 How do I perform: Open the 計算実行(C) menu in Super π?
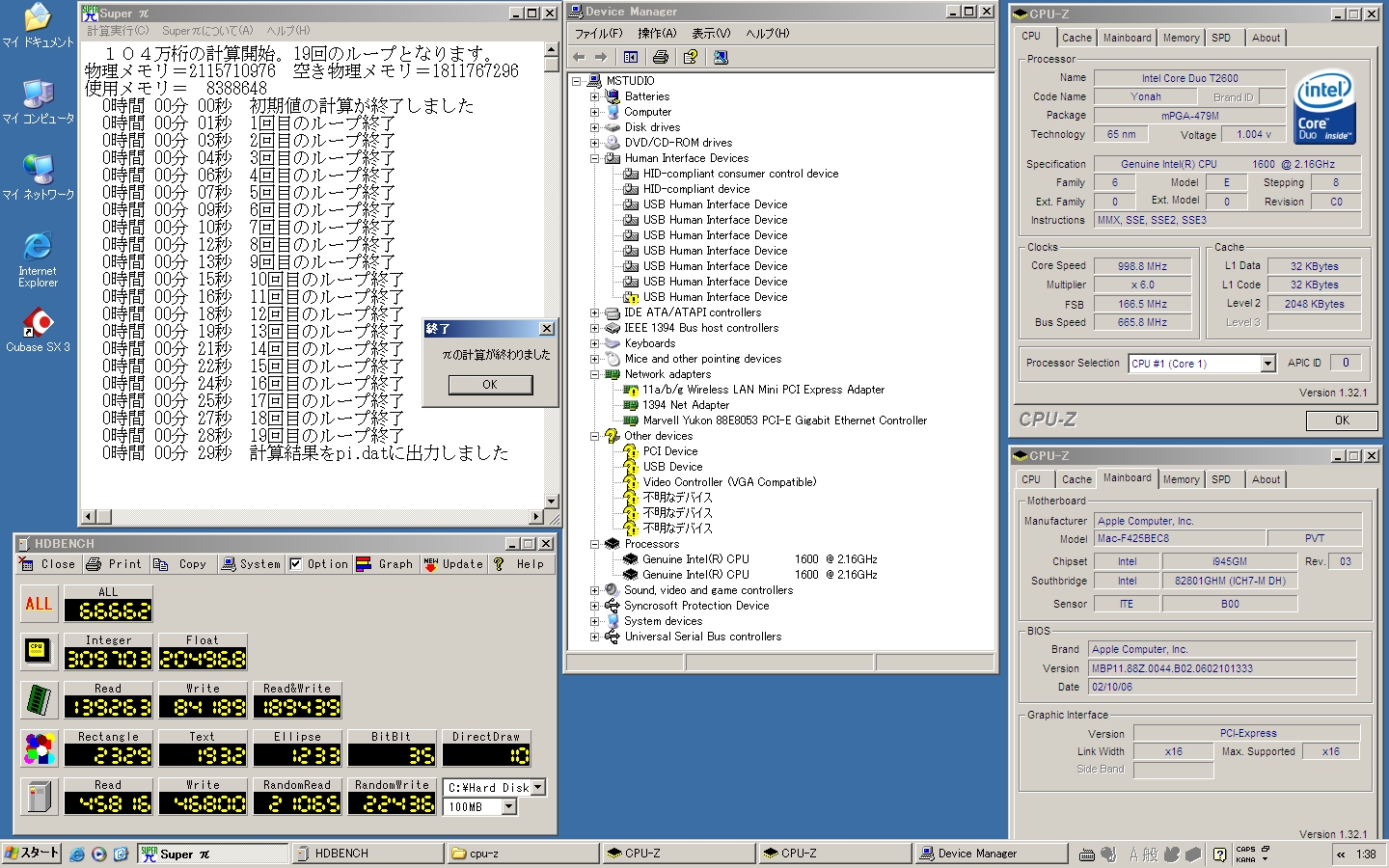click(x=118, y=31)
